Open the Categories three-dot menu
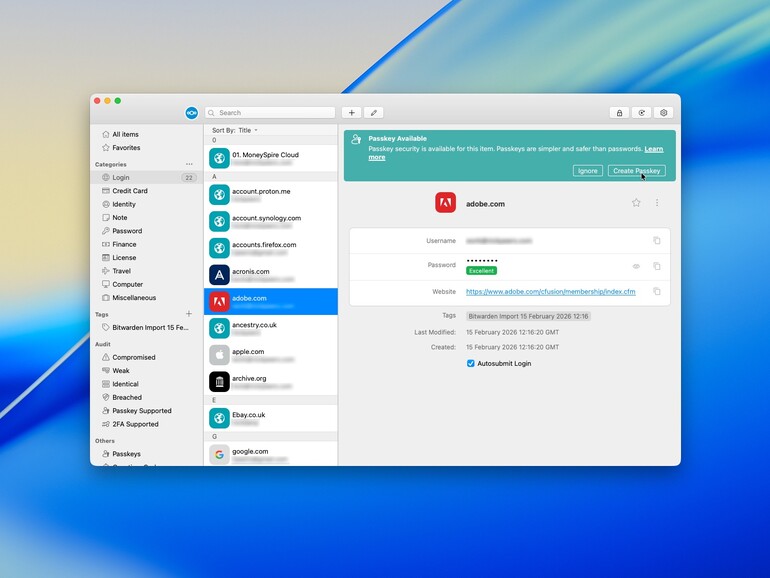 tap(189, 164)
